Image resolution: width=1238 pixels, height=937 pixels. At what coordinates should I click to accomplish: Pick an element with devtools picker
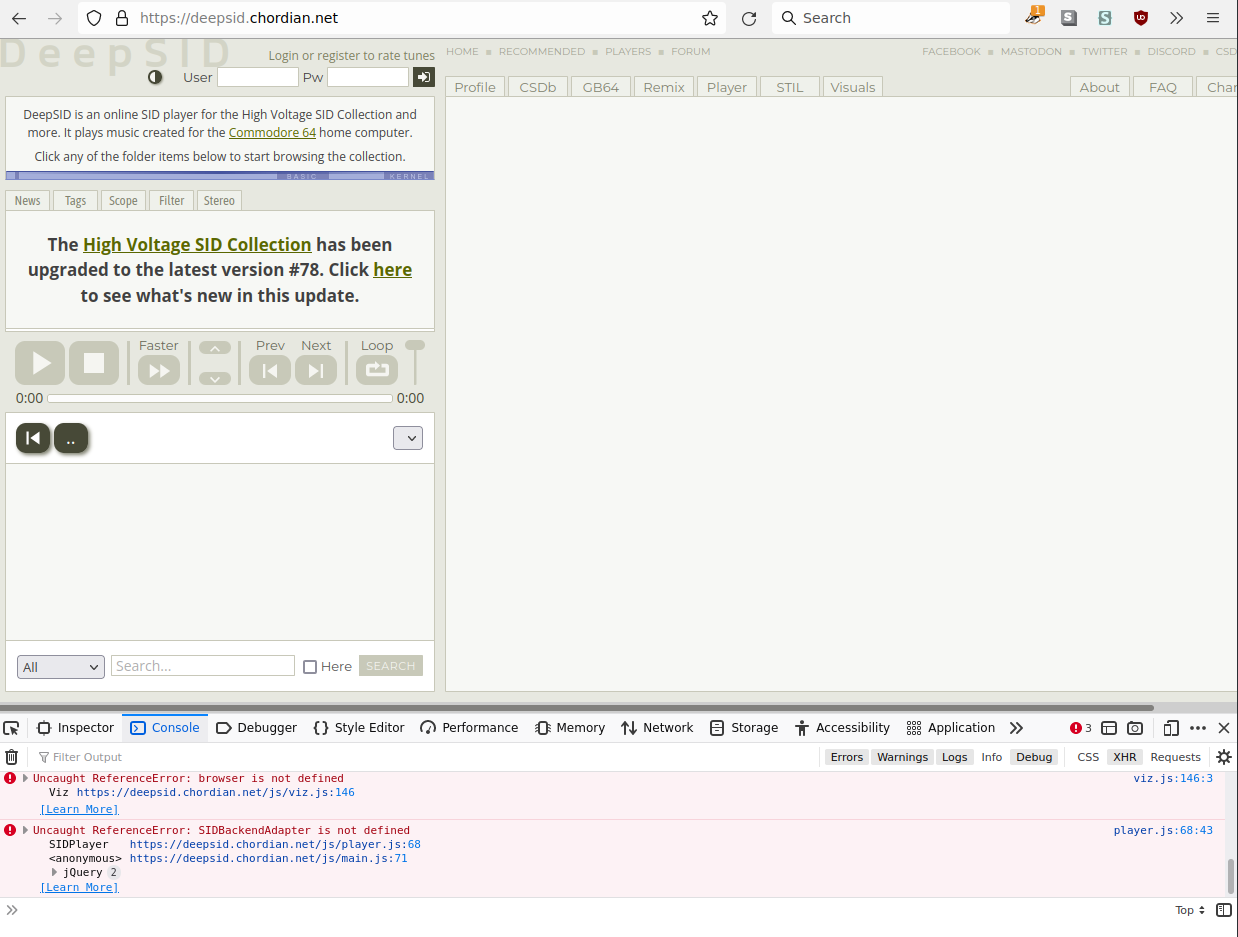pyautogui.click(x=11, y=728)
